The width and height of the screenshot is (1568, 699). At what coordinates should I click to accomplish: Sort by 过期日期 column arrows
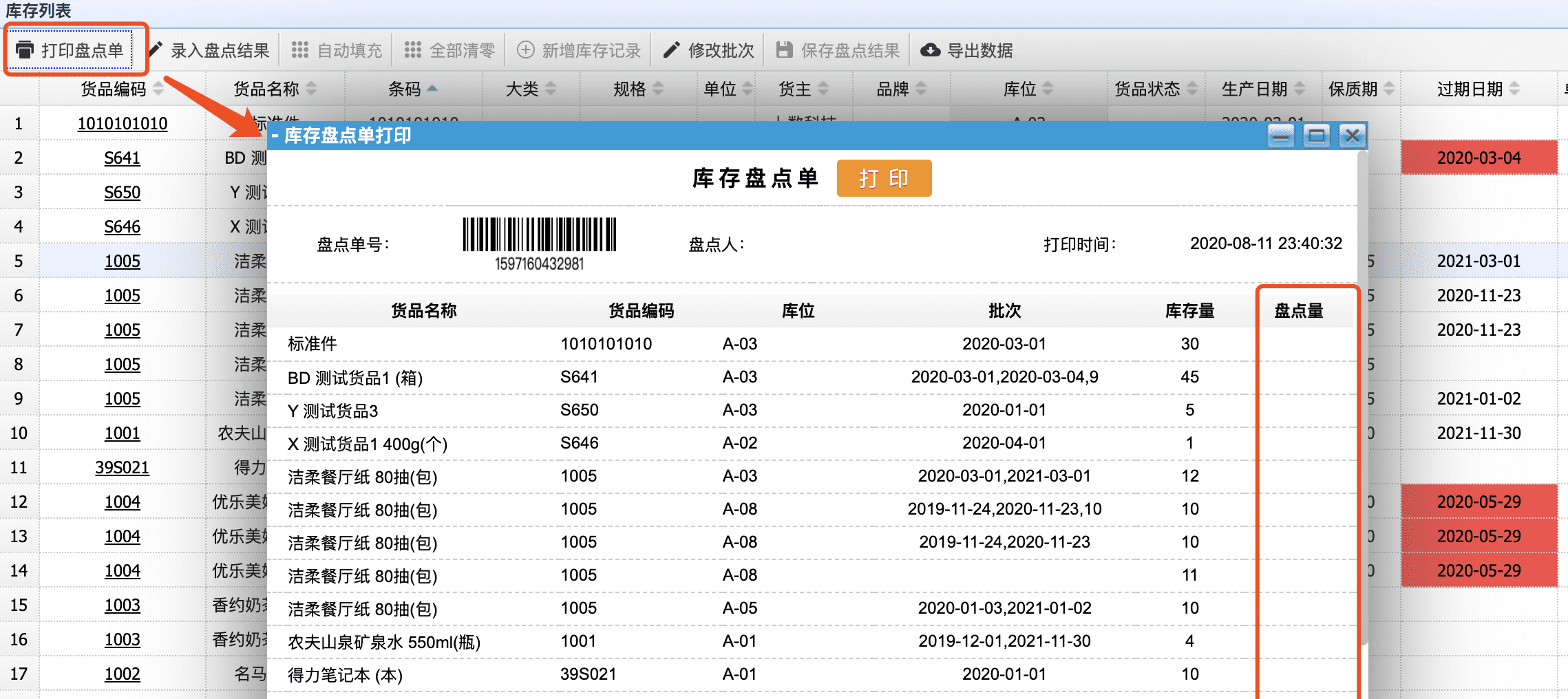pos(1514,89)
